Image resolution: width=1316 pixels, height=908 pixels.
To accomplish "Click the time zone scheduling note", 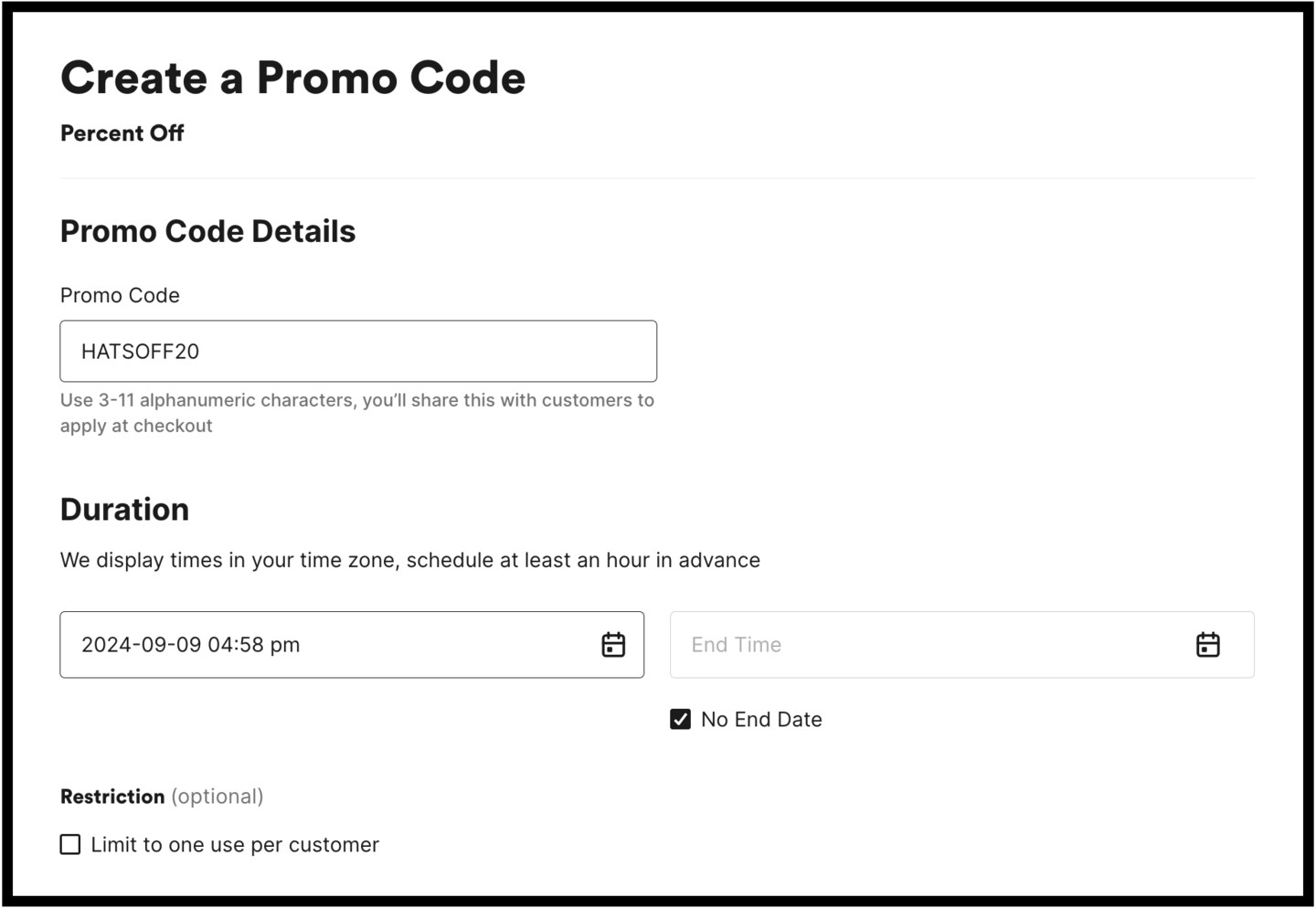I will click(x=409, y=561).
